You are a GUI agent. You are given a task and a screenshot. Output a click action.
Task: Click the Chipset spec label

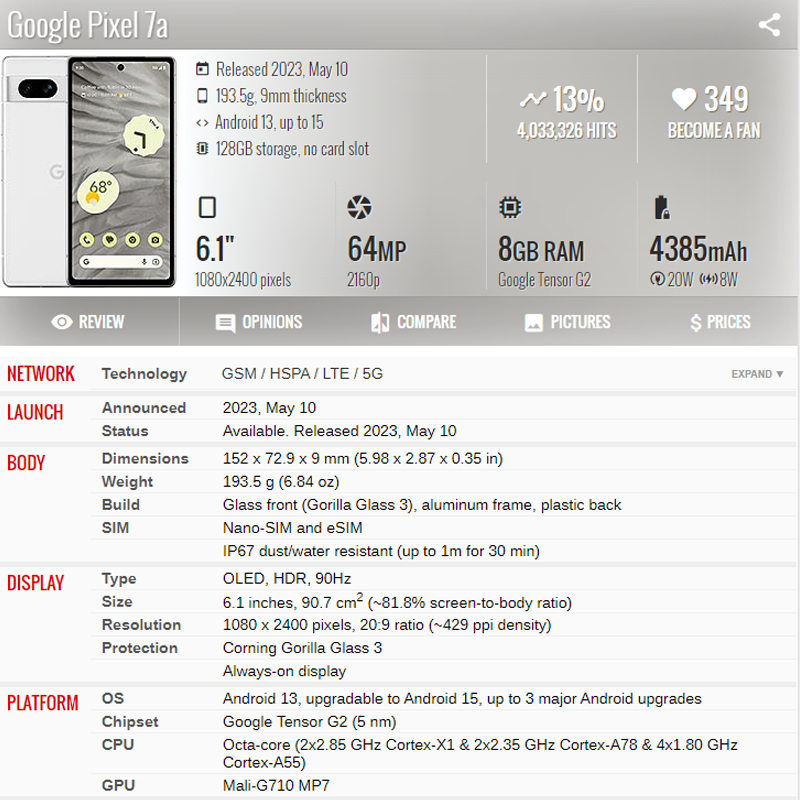[130, 721]
